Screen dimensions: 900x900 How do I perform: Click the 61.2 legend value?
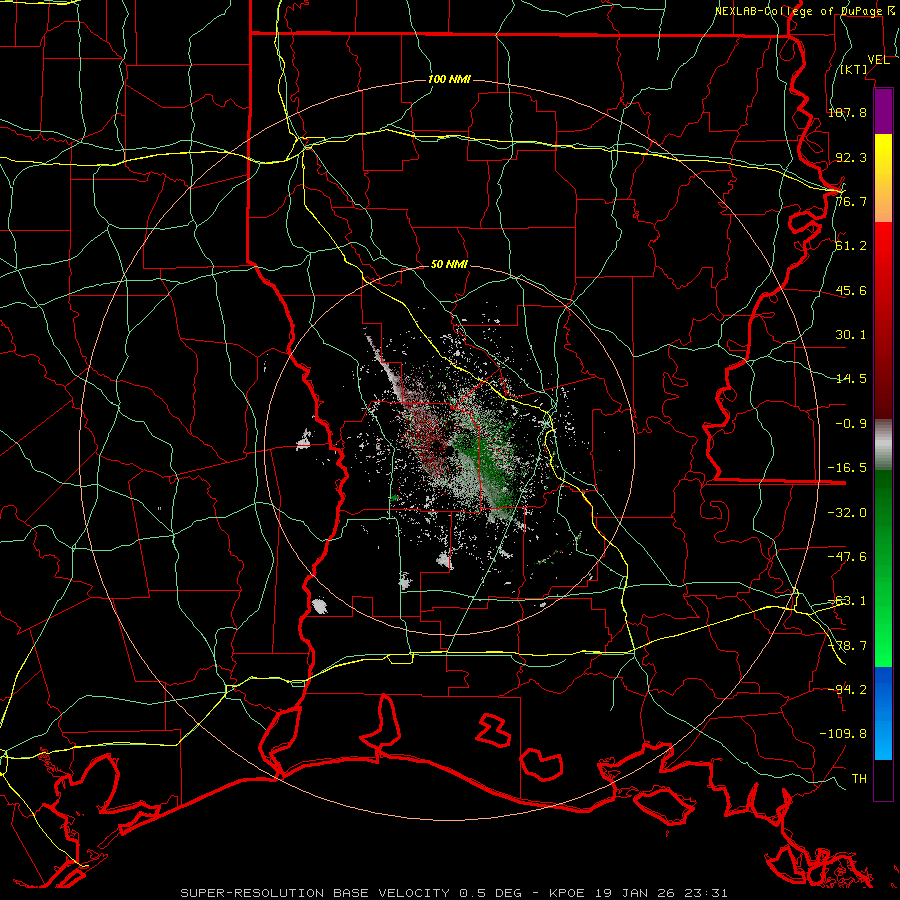click(851, 246)
